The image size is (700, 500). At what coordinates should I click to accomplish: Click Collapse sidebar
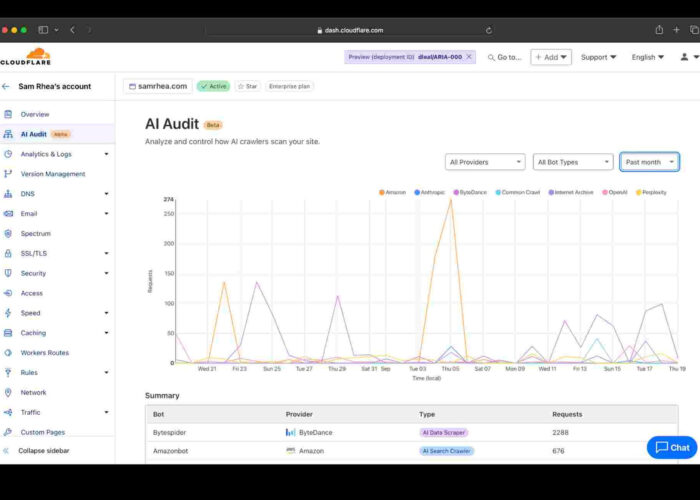[x=44, y=450]
